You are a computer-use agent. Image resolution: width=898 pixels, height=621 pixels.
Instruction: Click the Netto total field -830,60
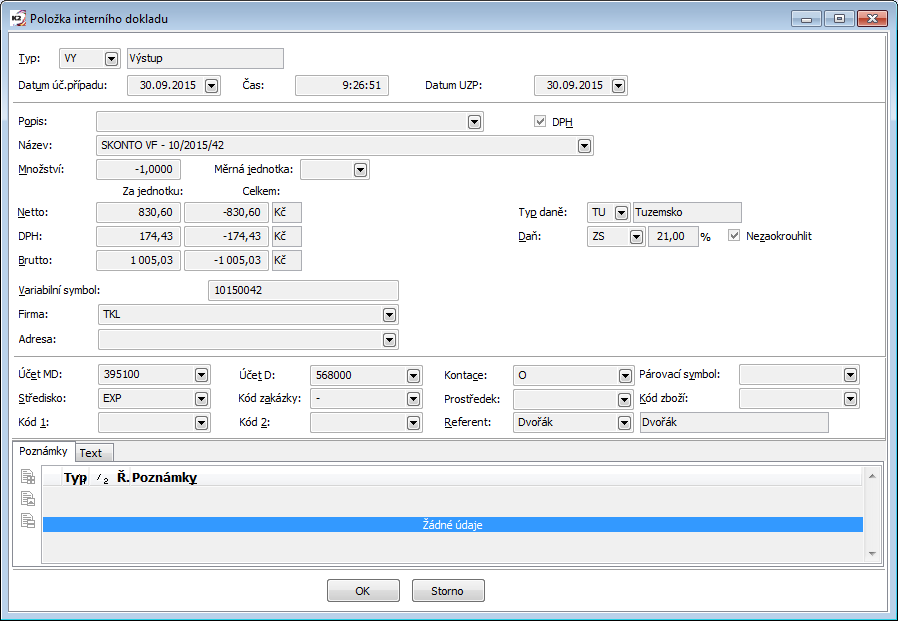226,212
